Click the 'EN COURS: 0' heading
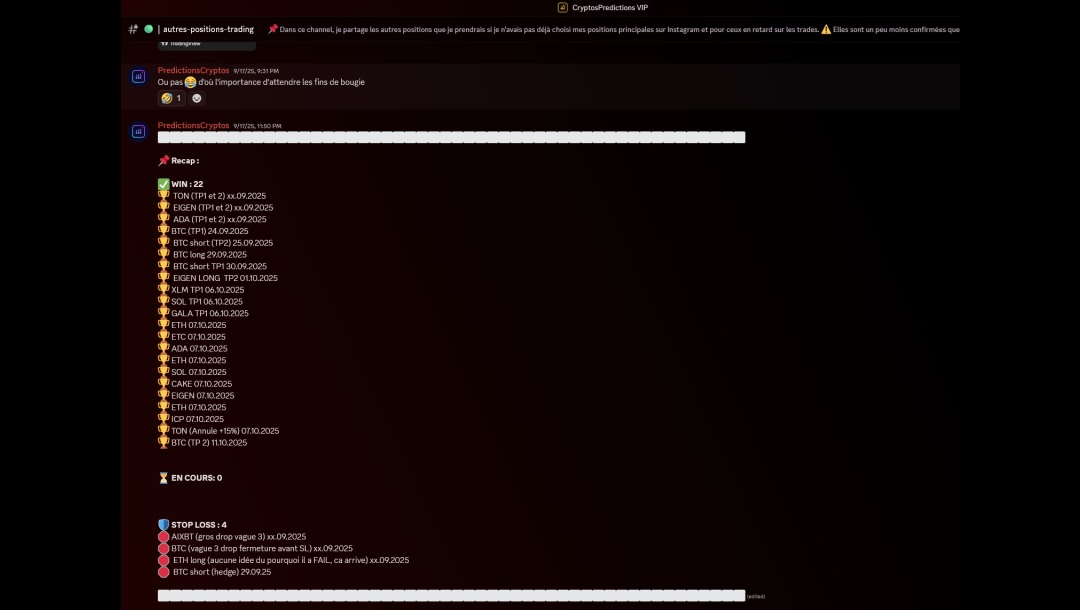This screenshot has height=610, width=1080. point(196,478)
